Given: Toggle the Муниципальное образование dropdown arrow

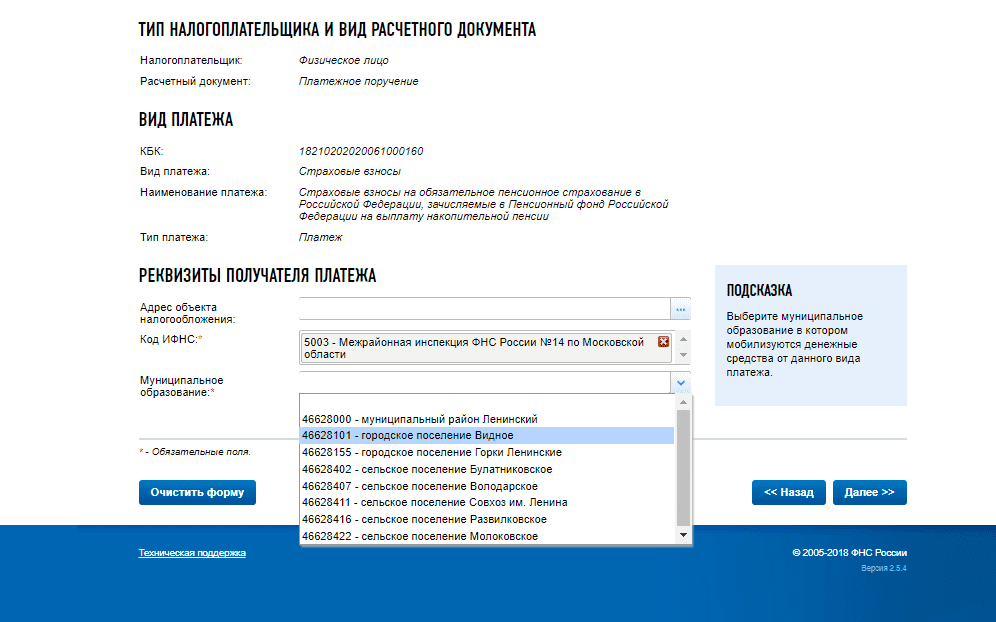Looking at the screenshot, I should [680, 383].
